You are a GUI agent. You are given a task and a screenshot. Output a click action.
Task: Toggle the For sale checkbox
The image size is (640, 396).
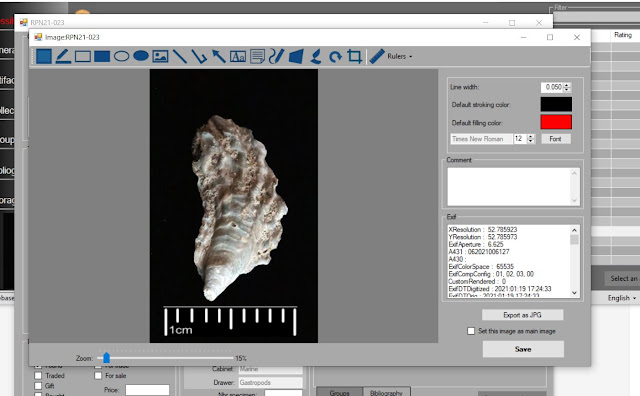(98, 376)
